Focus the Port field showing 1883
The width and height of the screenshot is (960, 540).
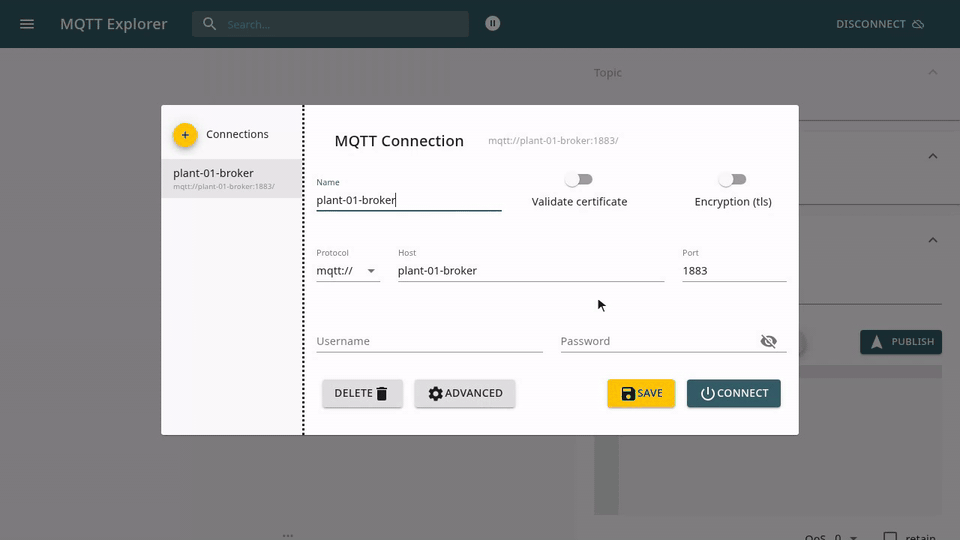(734, 271)
